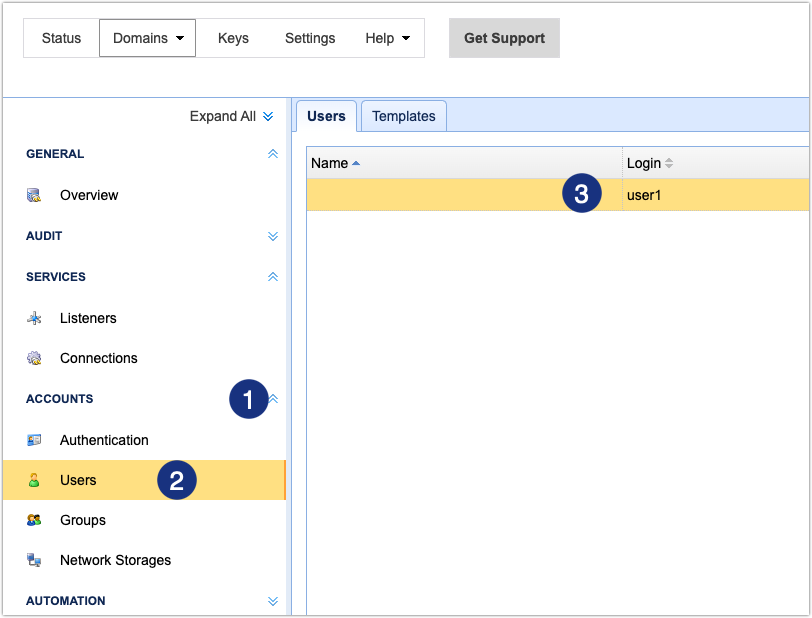Open the Keys menu item
The height and width of the screenshot is (618, 812).
pyautogui.click(x=233, y=38)
